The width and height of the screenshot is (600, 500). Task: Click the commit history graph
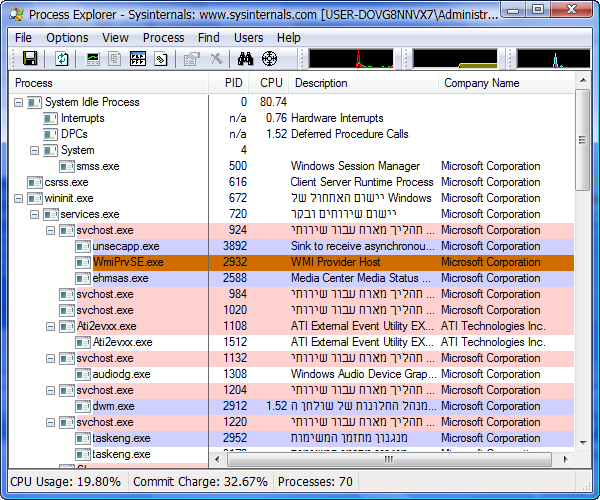point(455,59)
